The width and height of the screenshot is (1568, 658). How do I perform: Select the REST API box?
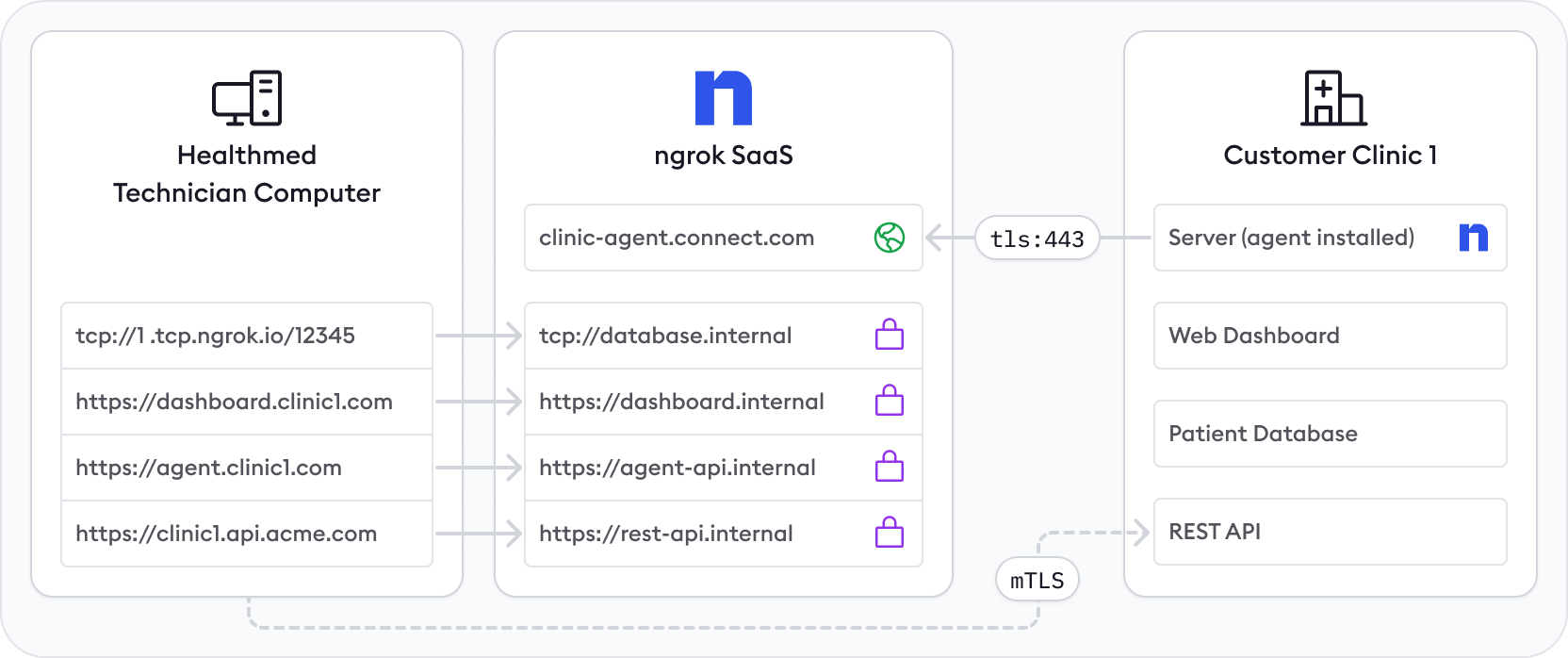(1329, 532)
